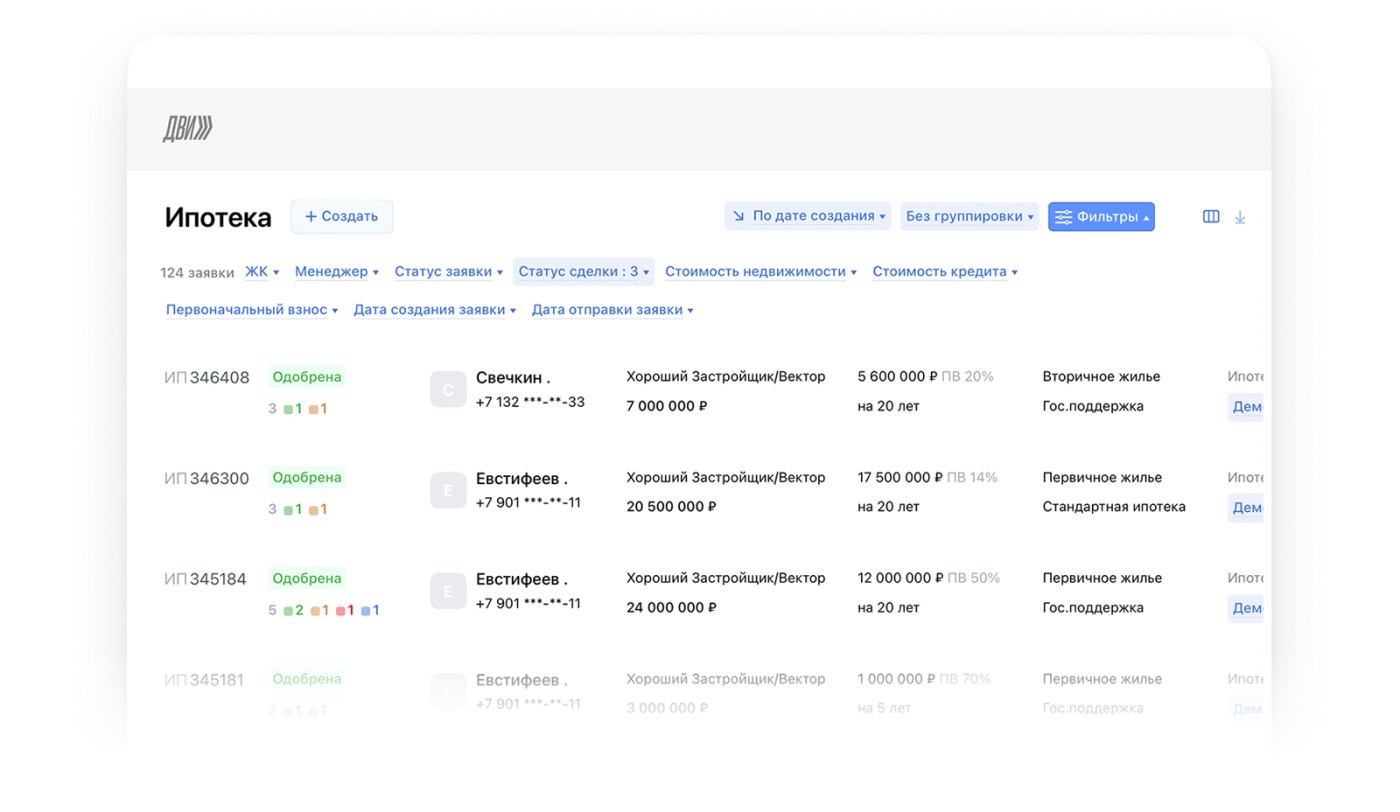Click Вторичное жилье in Свечкин row
This screenshot has height=812, width=1400.
1101,377
